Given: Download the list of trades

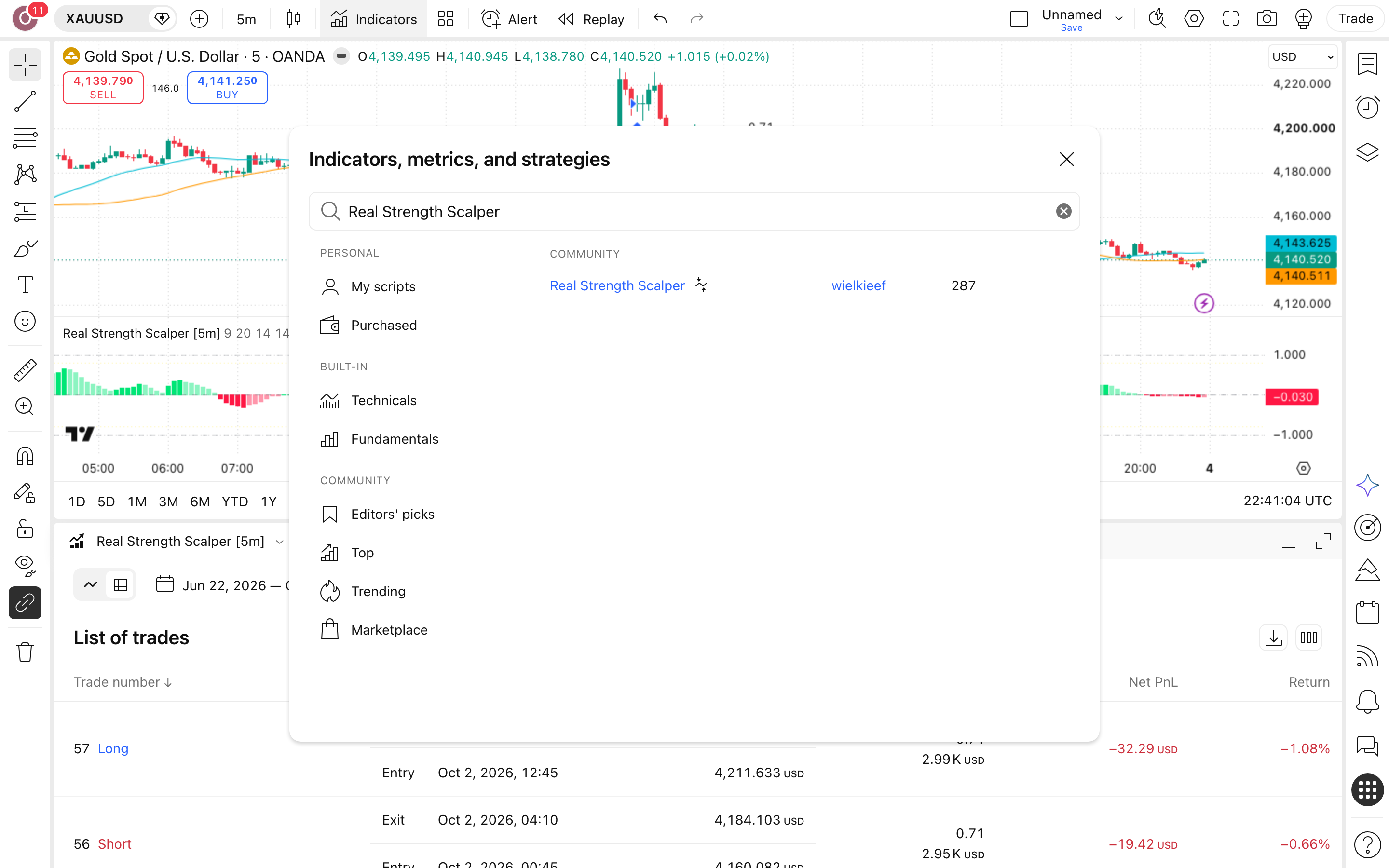Looking at the screenshot, I should coord(1273,638).
